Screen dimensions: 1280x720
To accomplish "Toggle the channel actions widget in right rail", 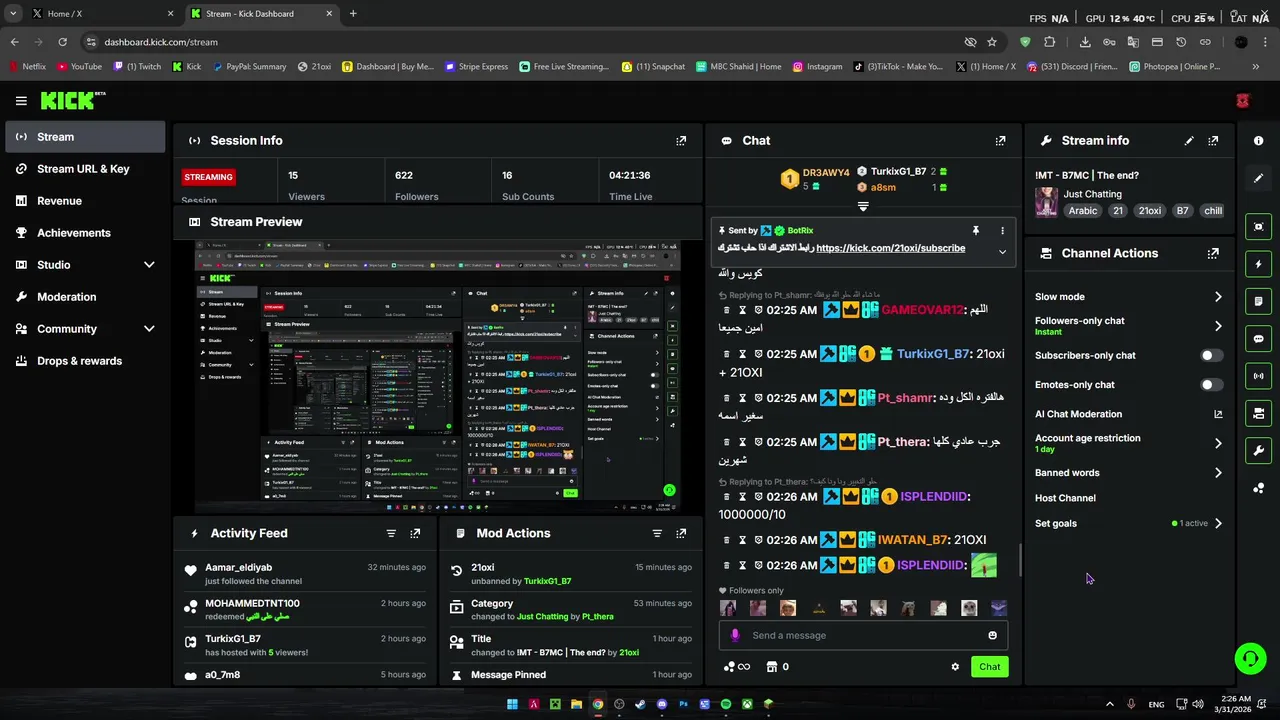I will [x=1258, y=413].
